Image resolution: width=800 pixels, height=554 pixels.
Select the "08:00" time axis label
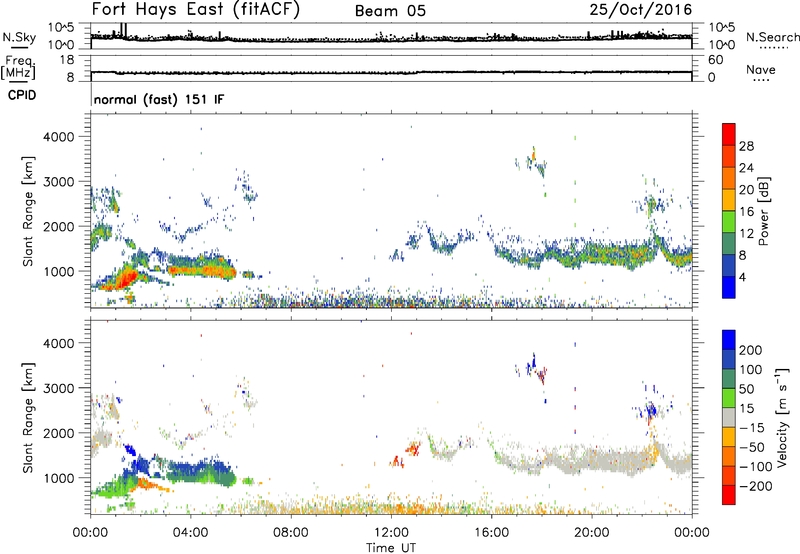(x=291, y=533)
